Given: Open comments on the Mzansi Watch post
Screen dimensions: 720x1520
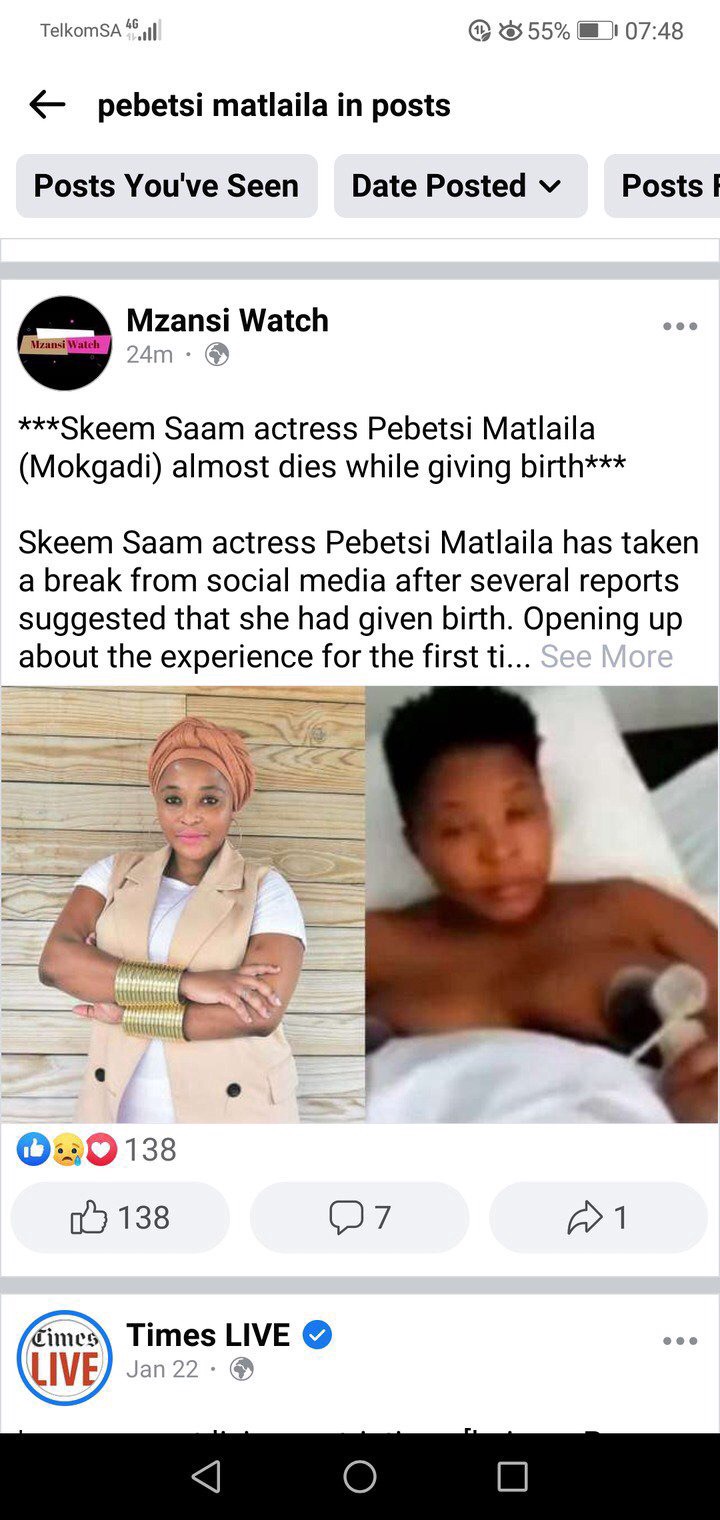Looking at the screenshot, I should point(360,1217).
